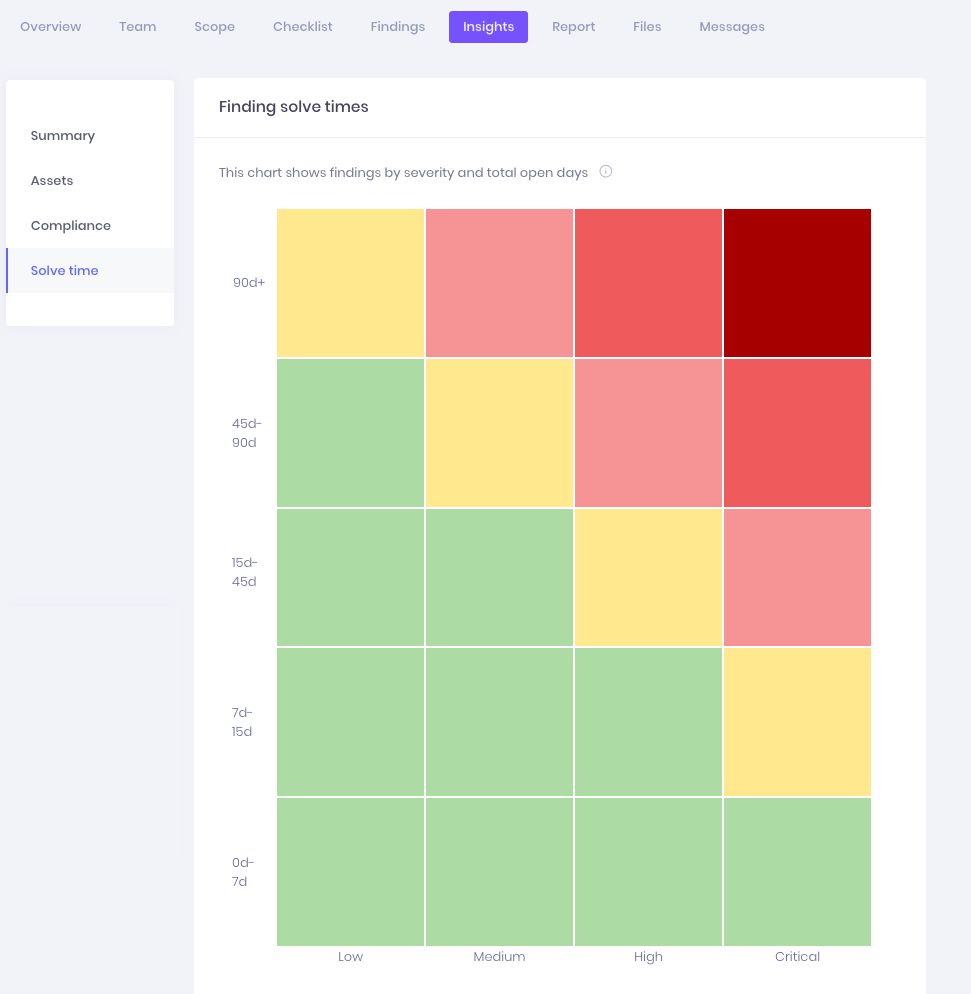Viewport: 971px width, 994px height.
Task: Open Assets in the sidebar
Action: coord(52,181)
